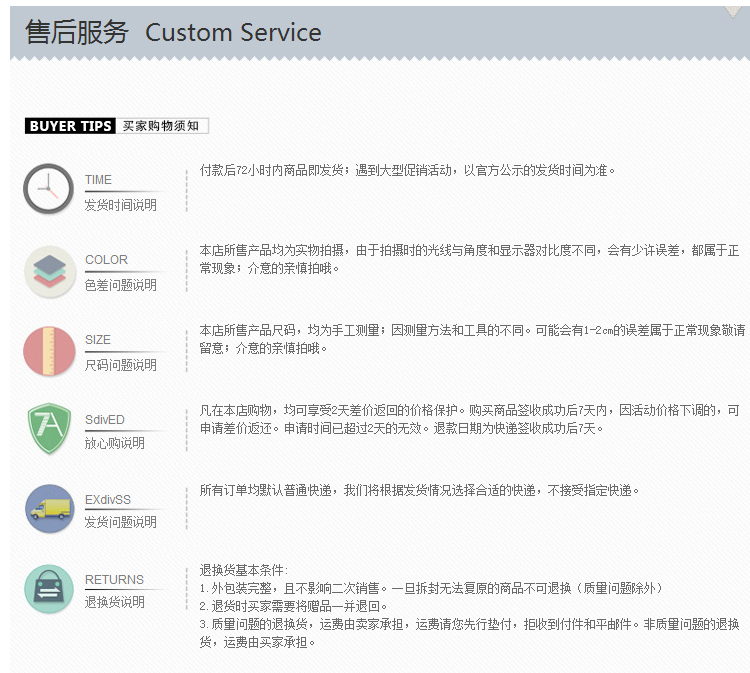Click the clock icon for shipping time

click(x=48, y=189)
